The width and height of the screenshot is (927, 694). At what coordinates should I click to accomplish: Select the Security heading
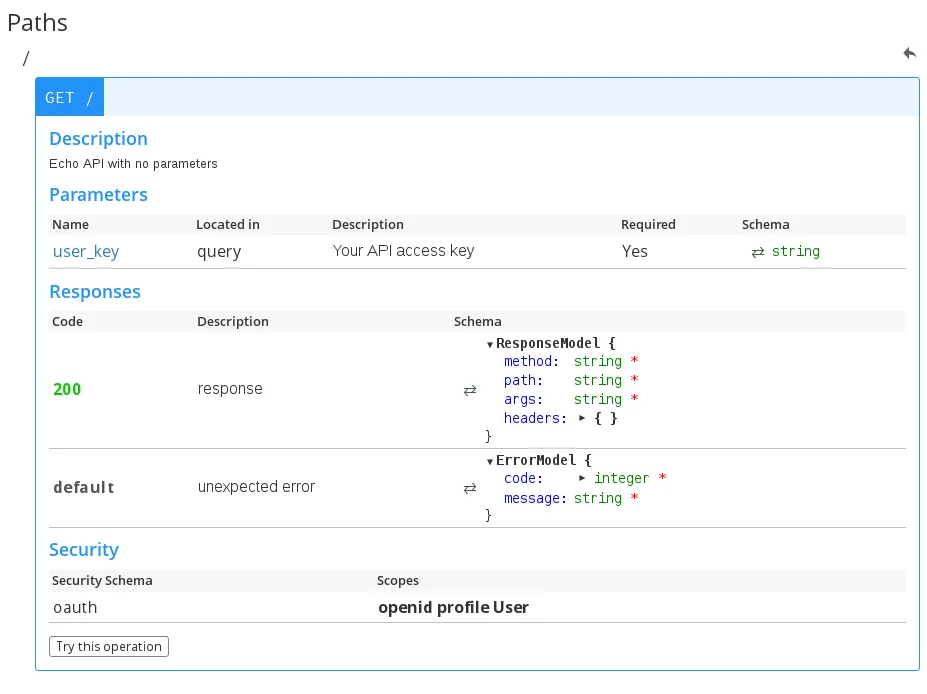[84, 550]
